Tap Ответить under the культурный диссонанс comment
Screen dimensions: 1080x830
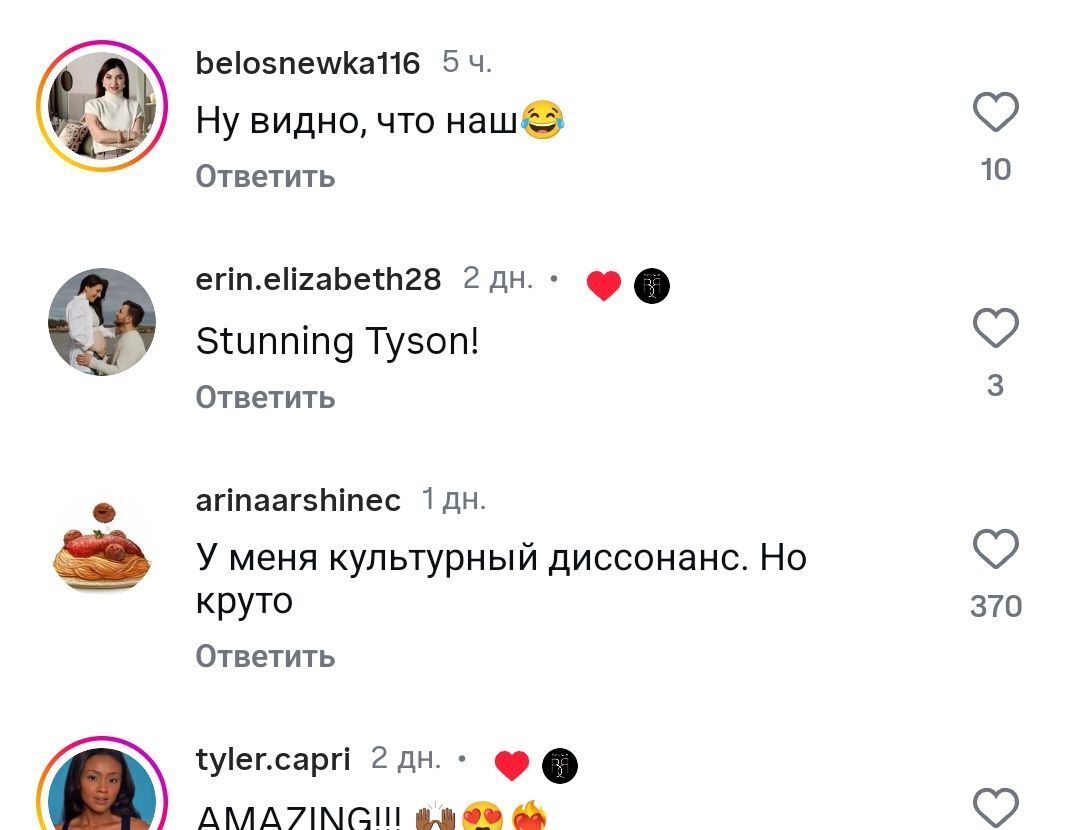coord(265,656)
